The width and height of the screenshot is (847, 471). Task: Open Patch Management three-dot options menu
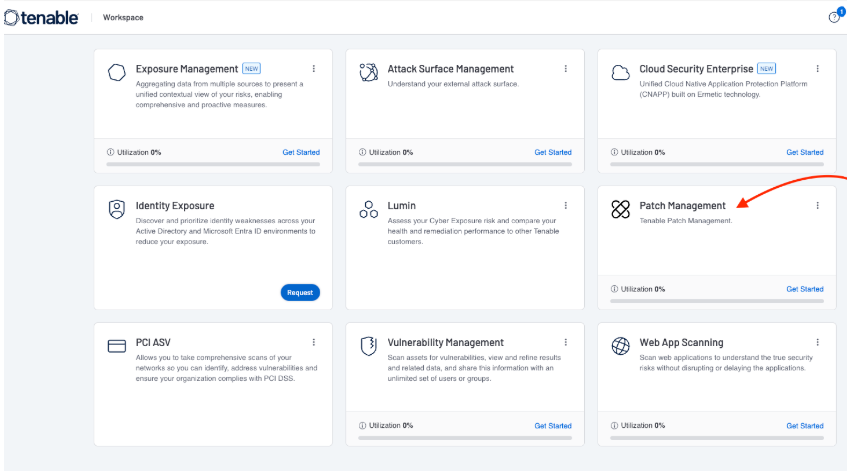coord(817,205)
